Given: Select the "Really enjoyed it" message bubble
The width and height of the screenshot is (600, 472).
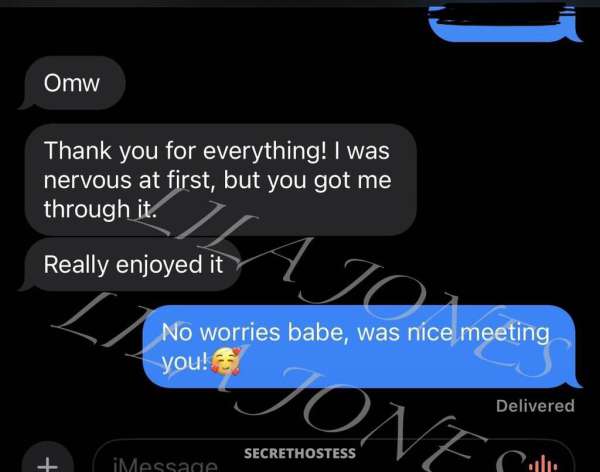Looking at the screenshot, I should click(x=132, y=264).
